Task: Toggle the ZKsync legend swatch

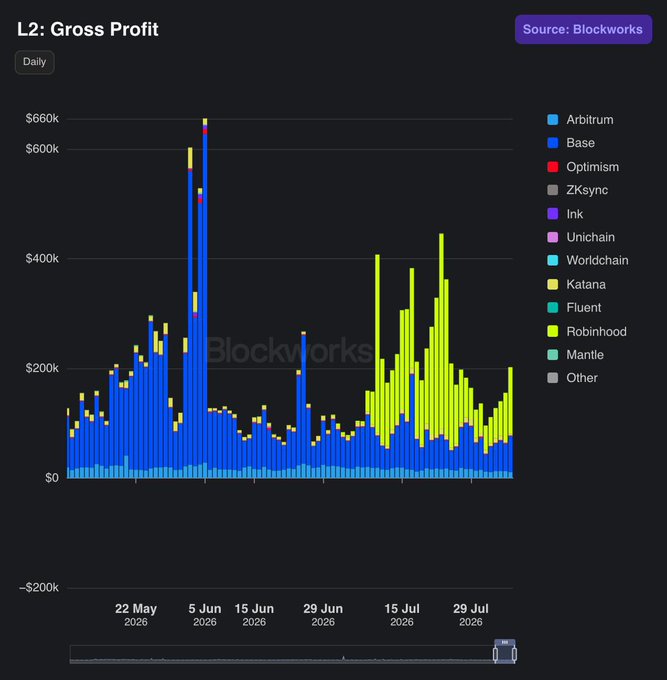Action: (553, 190)
